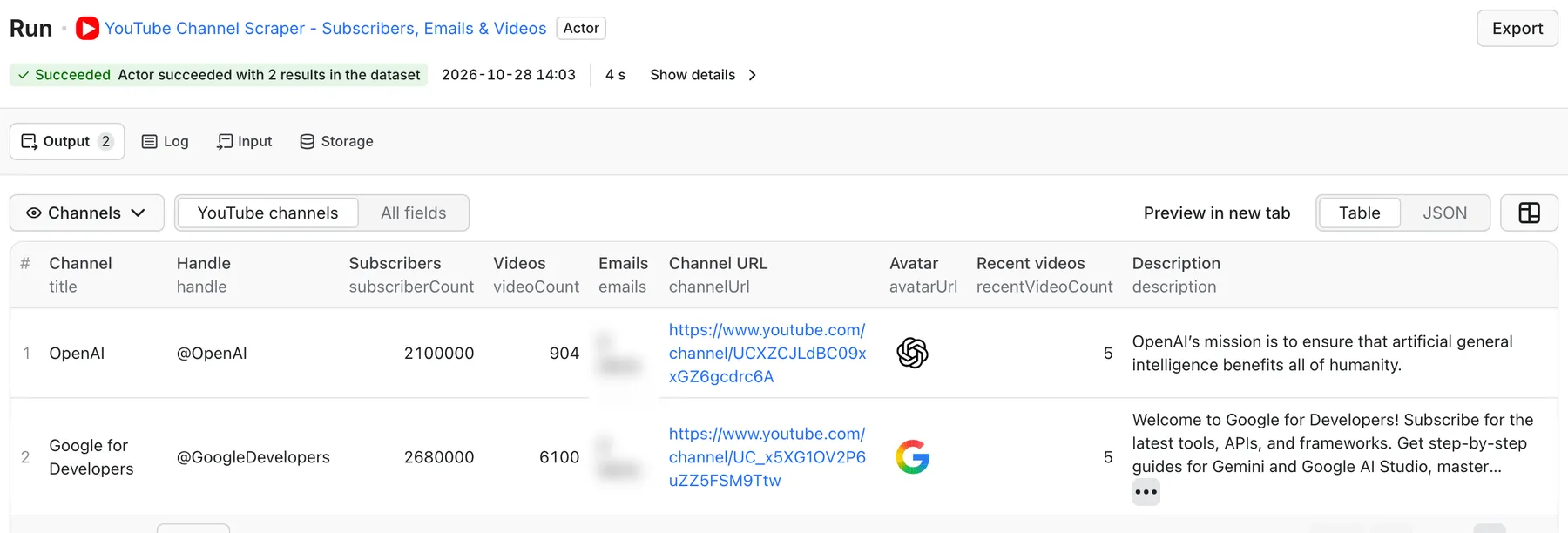The image size is (1568, 533).
Task: Expand the truncated Google description with the ellipsis
Action: click(1146, 492)
